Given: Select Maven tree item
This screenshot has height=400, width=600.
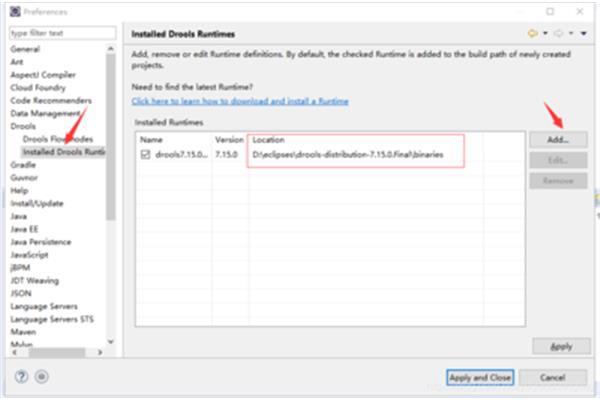Looking at the screenshot, I should (x=23, y=332).
